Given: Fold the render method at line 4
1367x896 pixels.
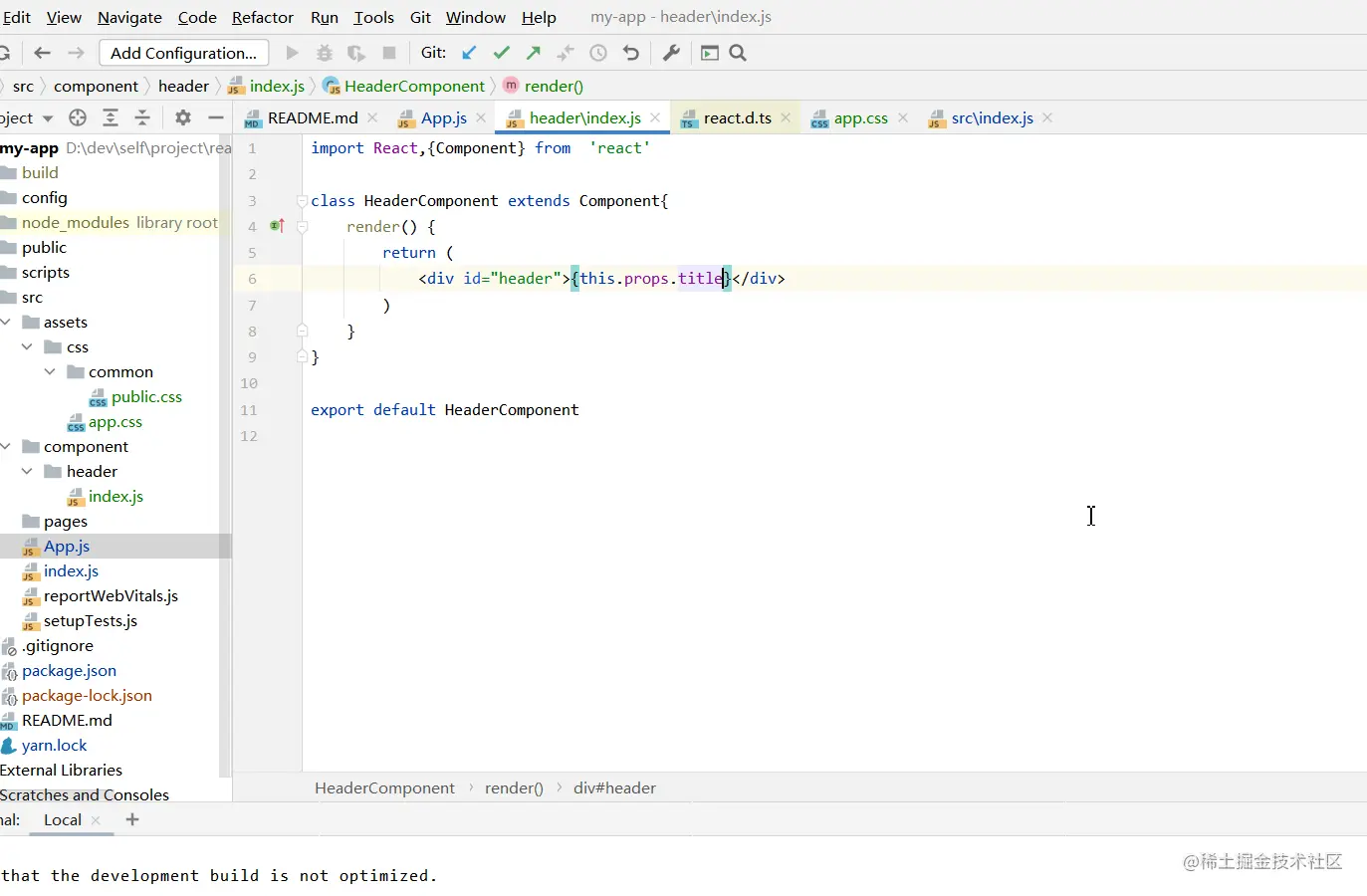Looking at the screenshot, I should click(x=302, y=226).
